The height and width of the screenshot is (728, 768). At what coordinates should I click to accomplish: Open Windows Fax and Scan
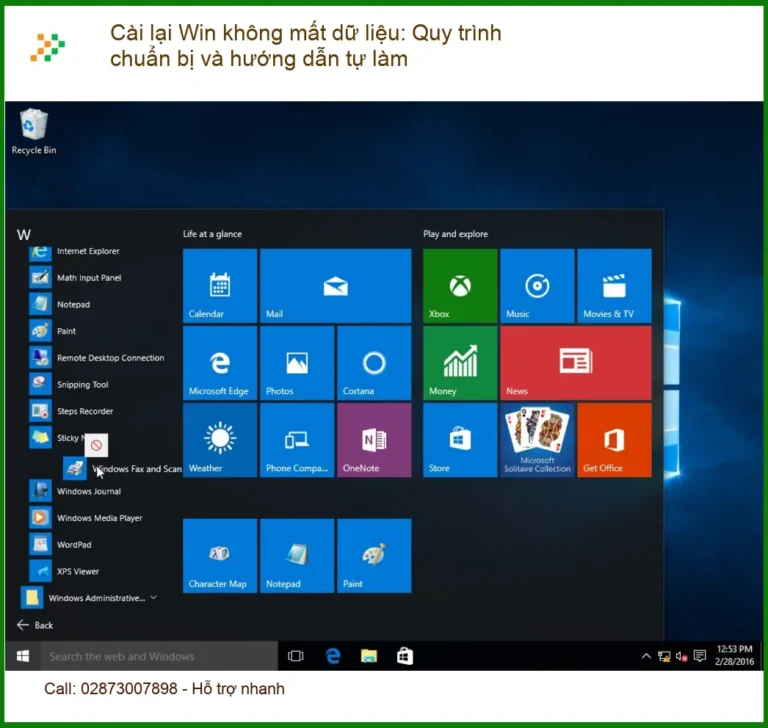(122, 469)
